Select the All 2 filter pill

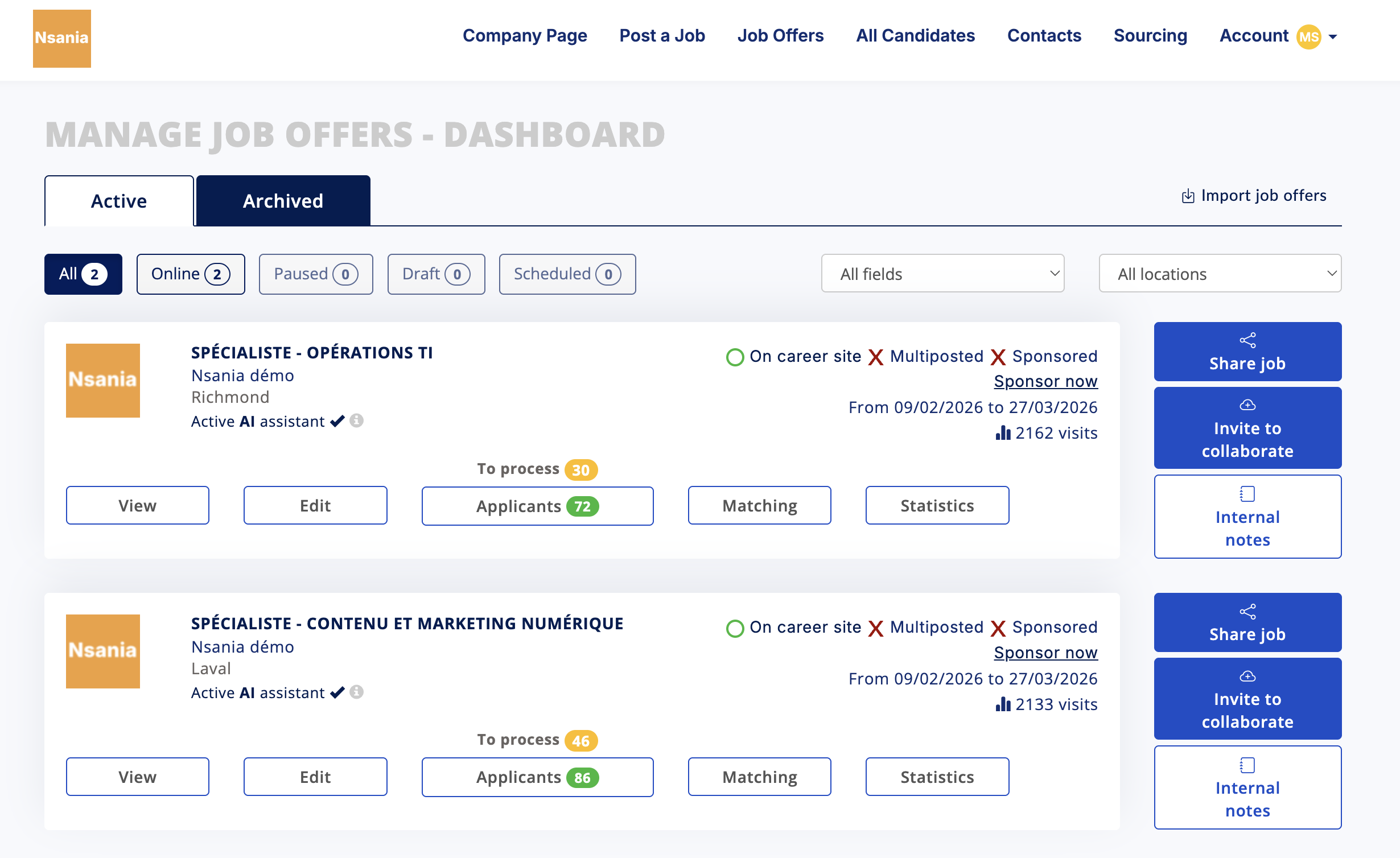tap(83, 274)
